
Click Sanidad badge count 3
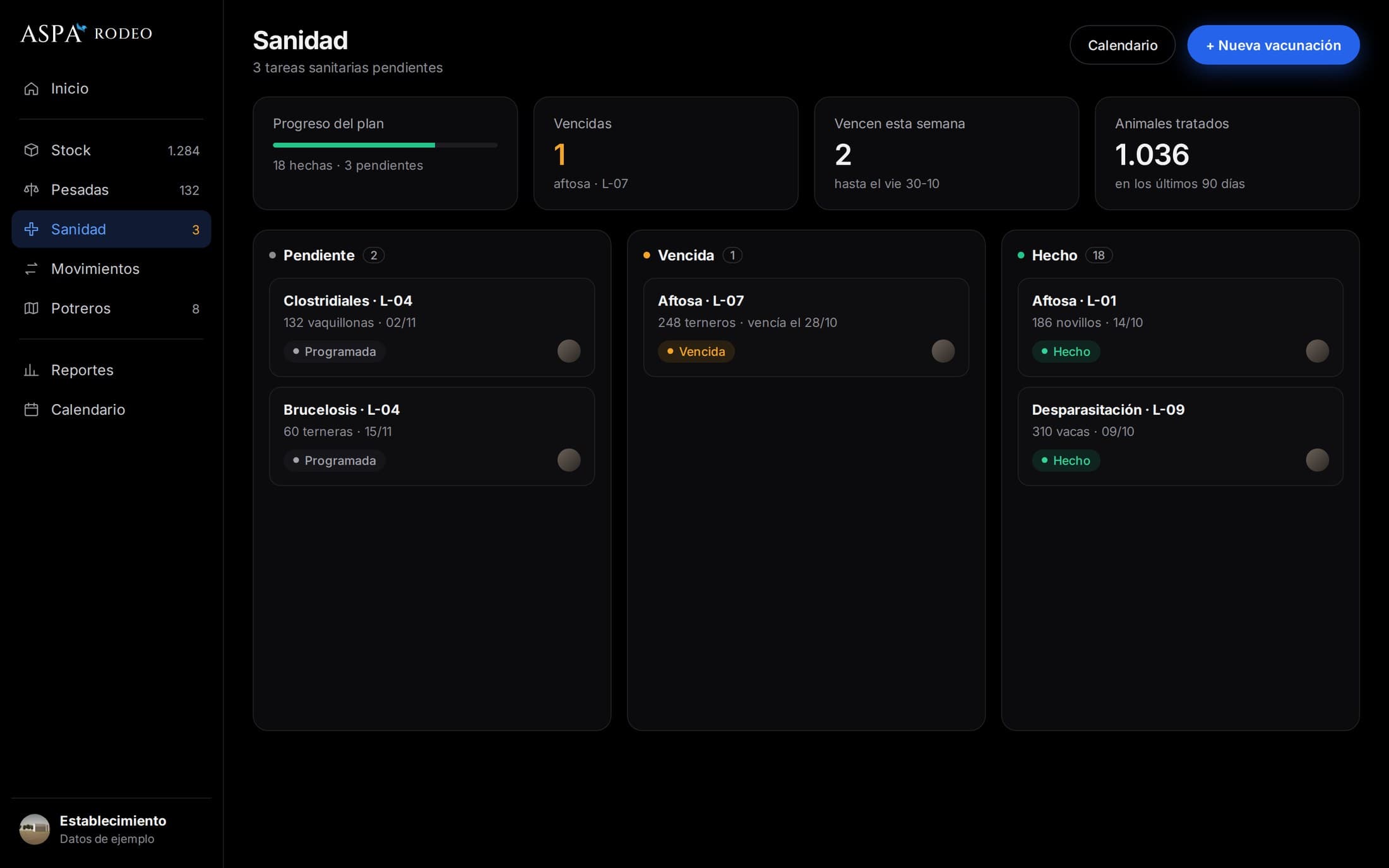(196, 230)
